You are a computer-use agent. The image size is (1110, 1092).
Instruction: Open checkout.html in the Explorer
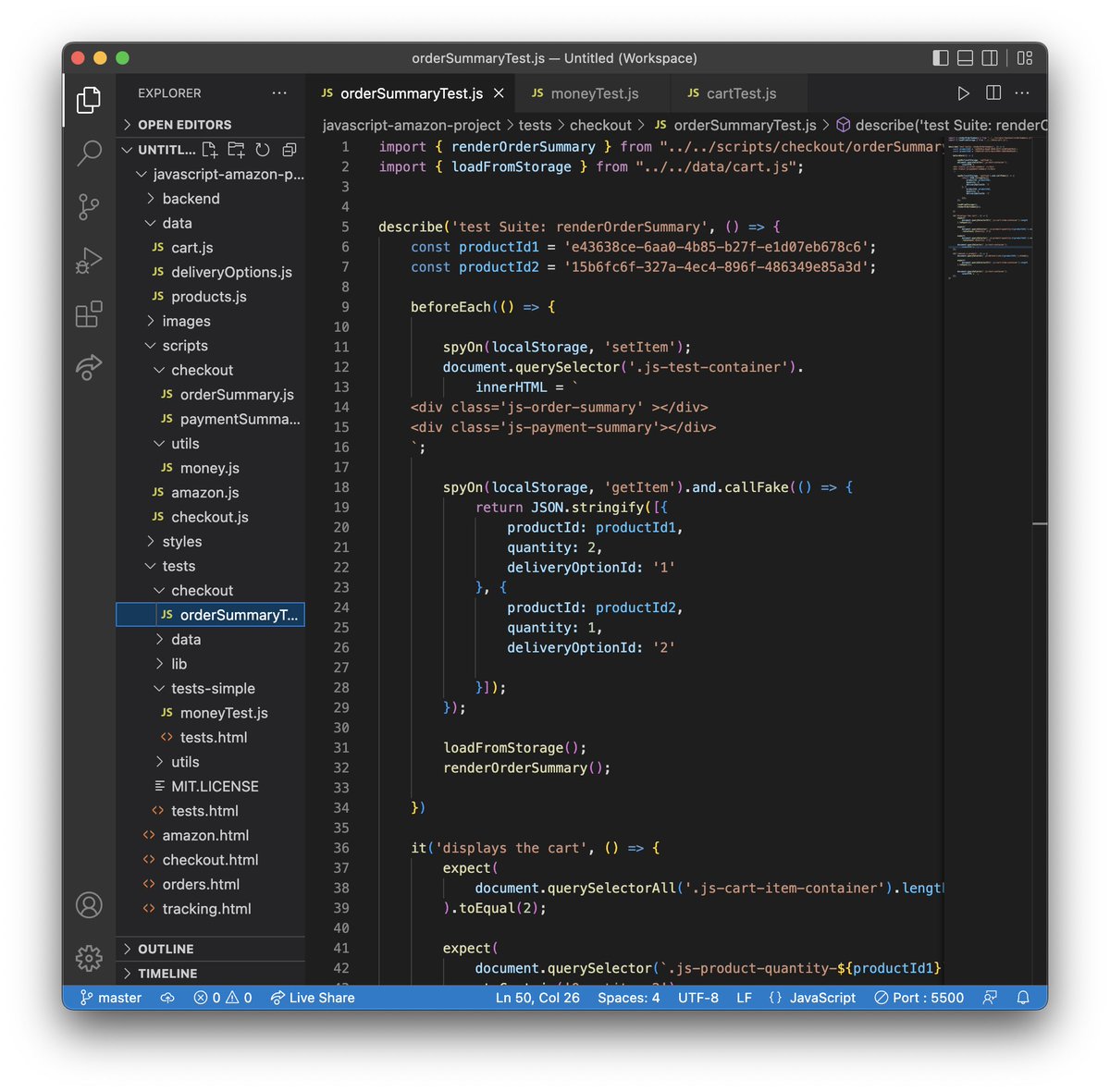(x=211, y=860)
